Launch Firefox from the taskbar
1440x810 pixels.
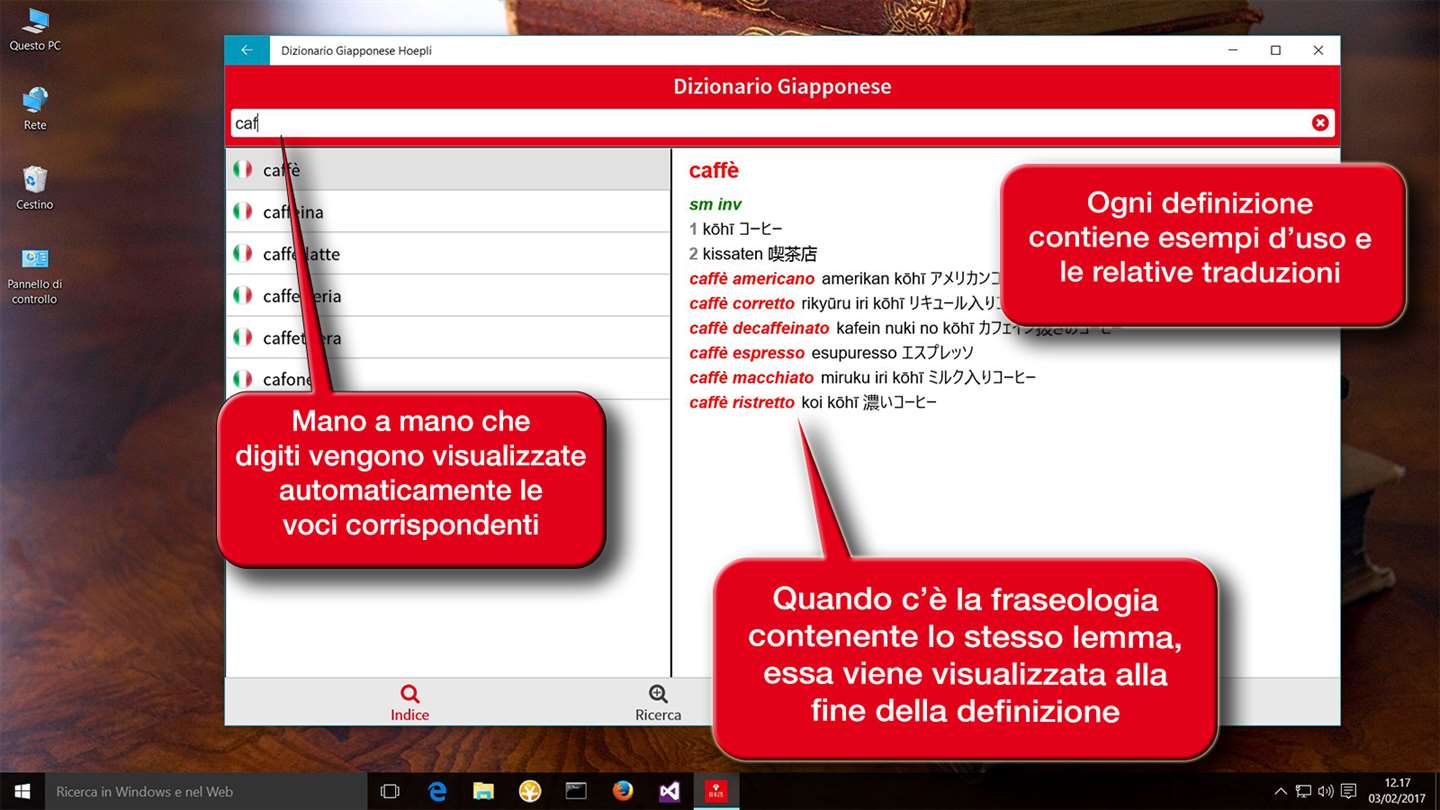[623, 791]
